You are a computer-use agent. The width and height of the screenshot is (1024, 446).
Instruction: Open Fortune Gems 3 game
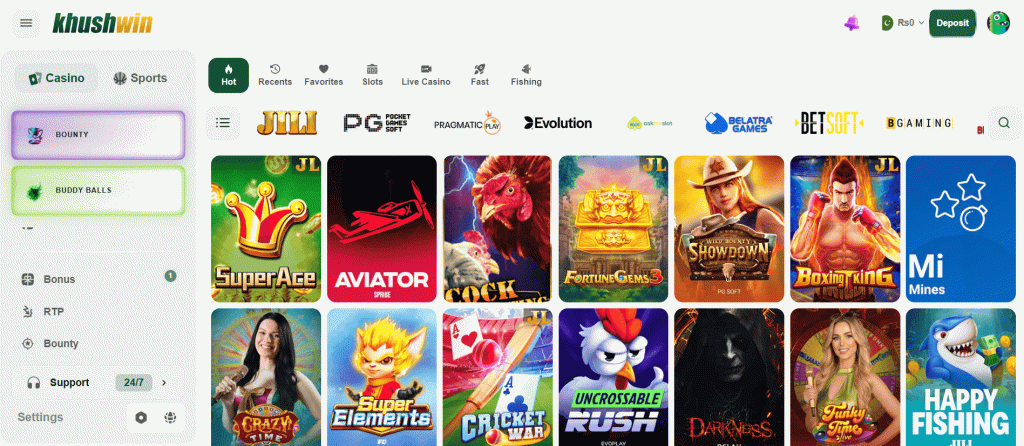(x=613, y=229)
